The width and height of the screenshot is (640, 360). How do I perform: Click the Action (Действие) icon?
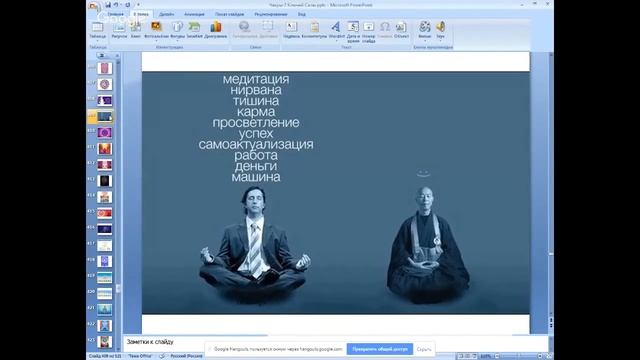(x=268, y=30)
